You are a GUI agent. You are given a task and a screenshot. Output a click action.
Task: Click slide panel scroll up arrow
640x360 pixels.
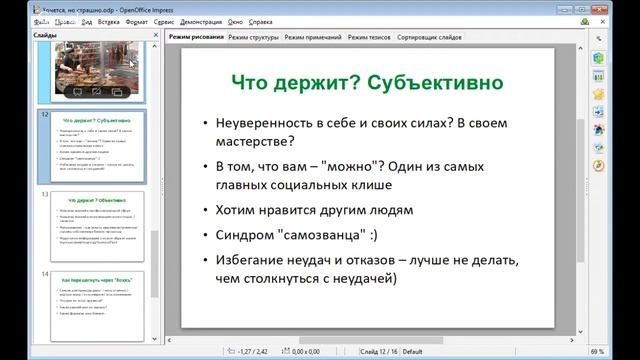point(154,46)
